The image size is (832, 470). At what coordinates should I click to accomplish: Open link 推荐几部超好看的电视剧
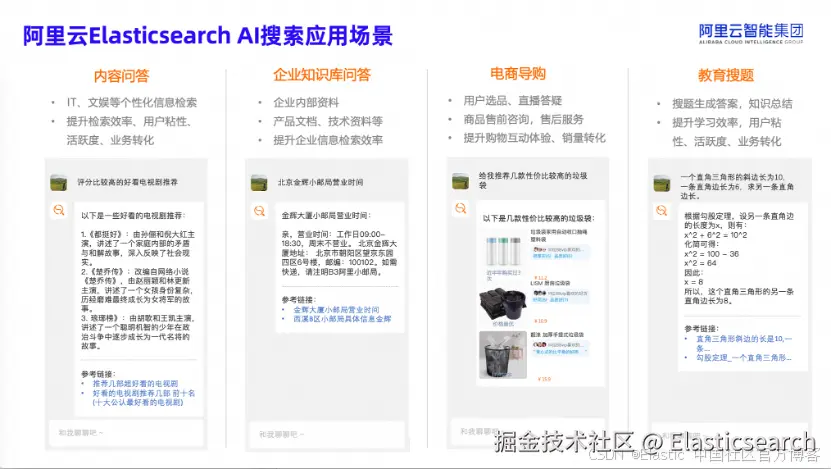click(135, 383)
